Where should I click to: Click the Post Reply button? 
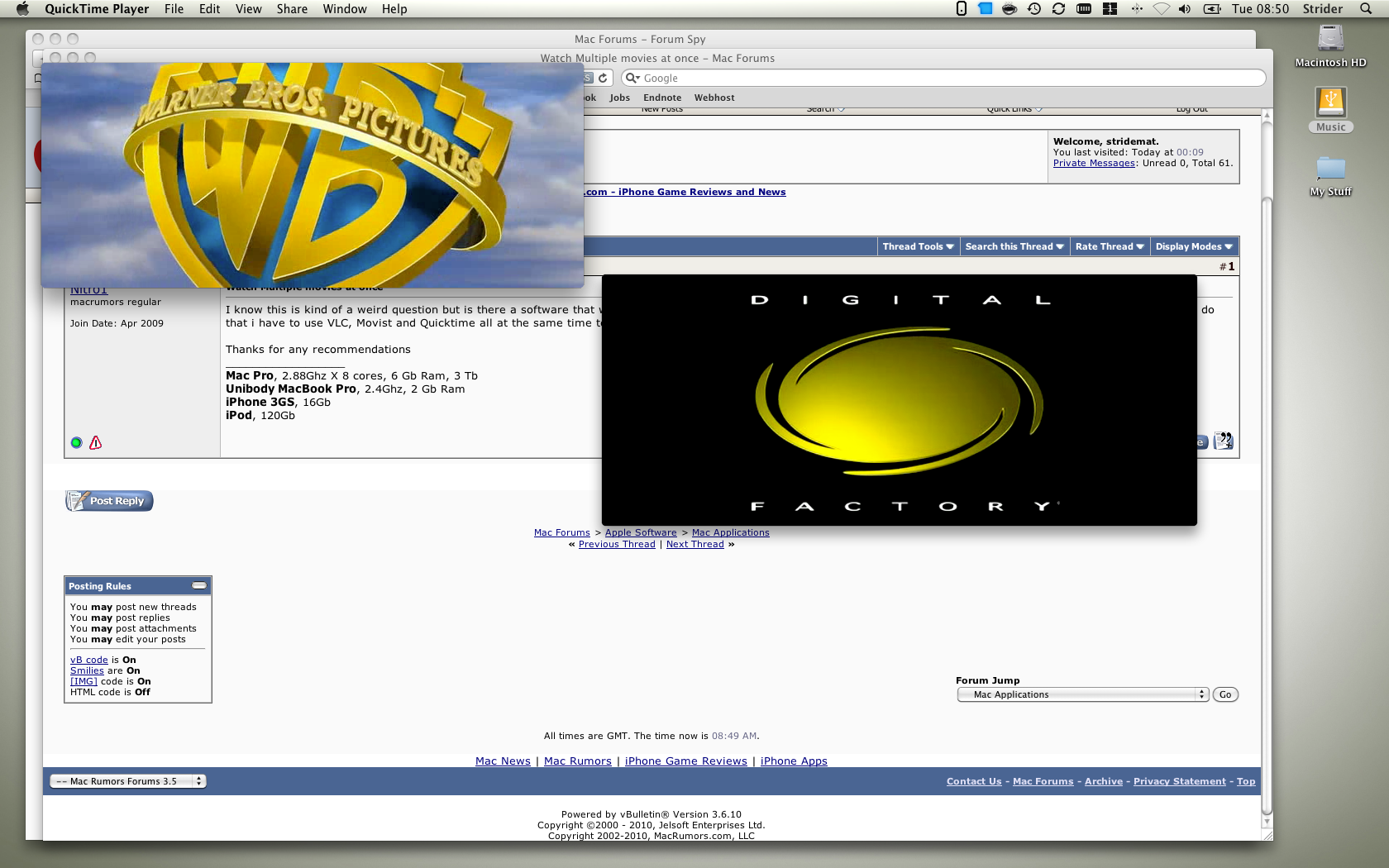[109, 501]
